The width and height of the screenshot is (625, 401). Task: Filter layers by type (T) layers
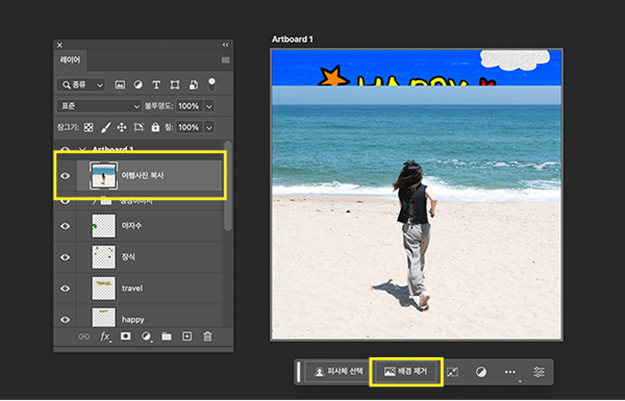(157, 84)
